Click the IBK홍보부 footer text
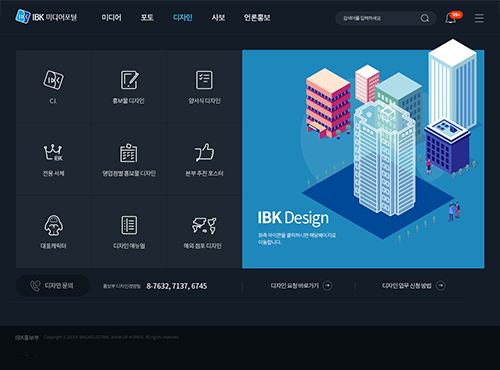 click(27, 338)
